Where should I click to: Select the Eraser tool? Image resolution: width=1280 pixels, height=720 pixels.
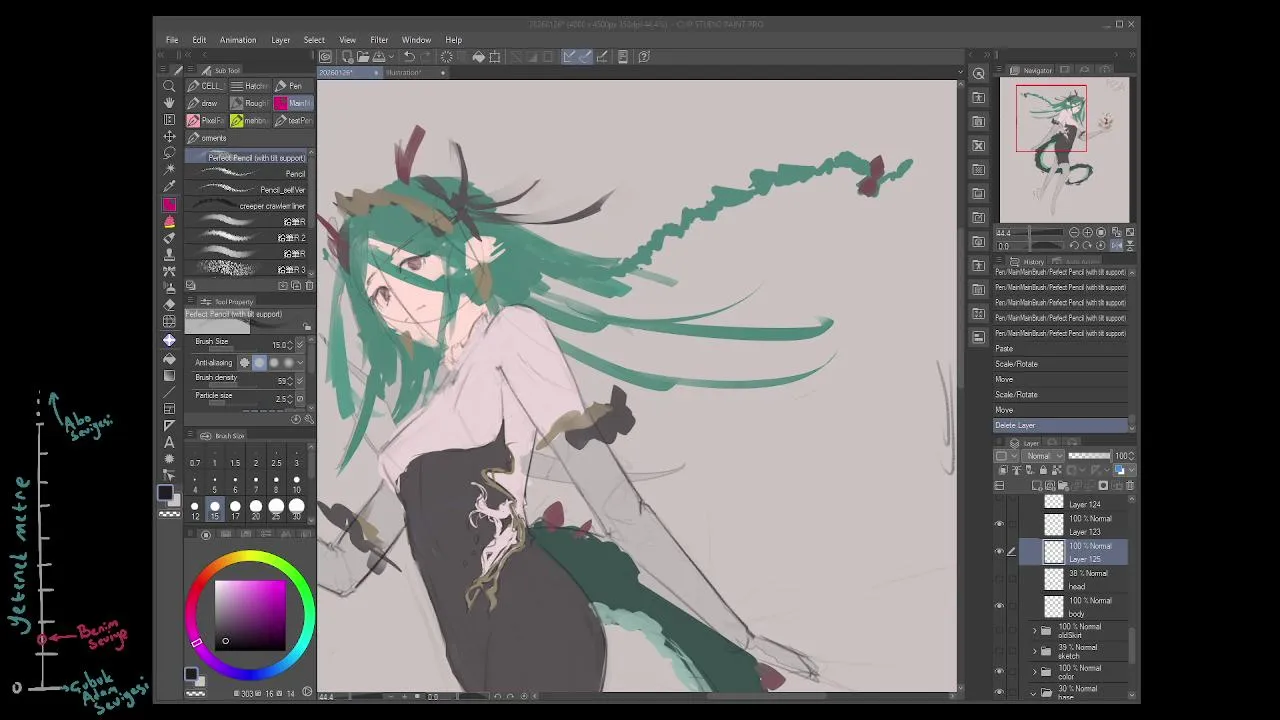click(169, 306)
